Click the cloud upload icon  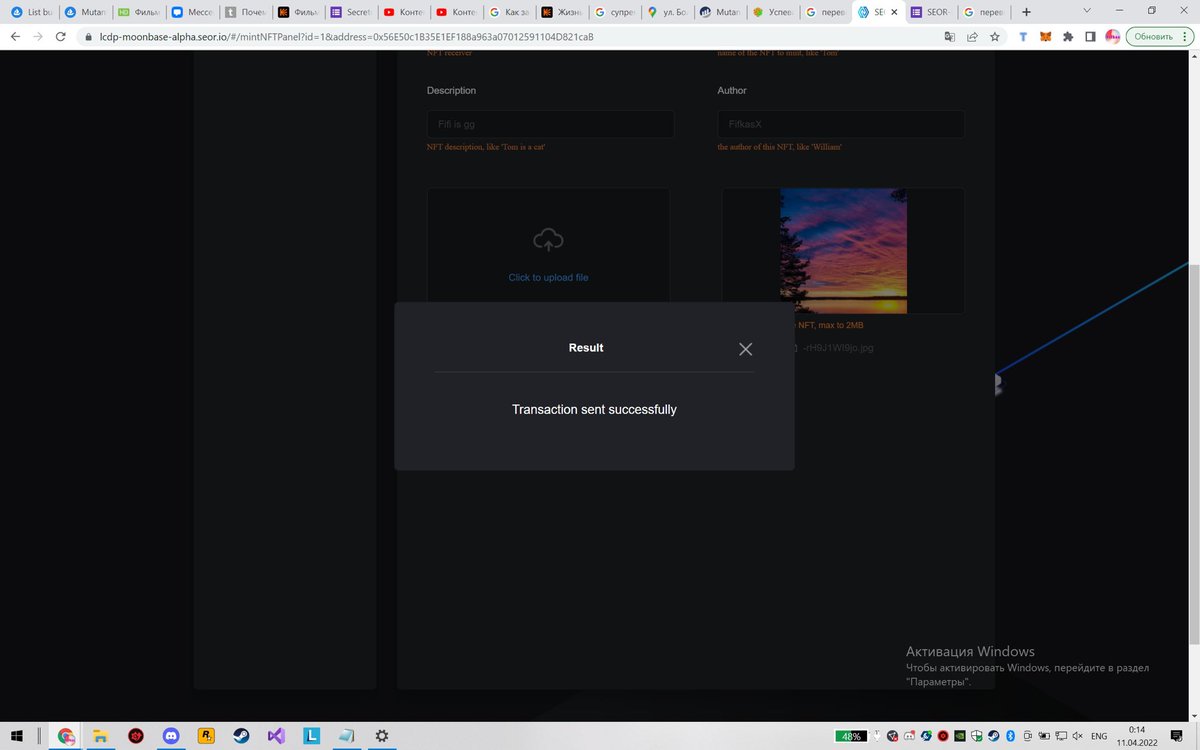(548, 240)
